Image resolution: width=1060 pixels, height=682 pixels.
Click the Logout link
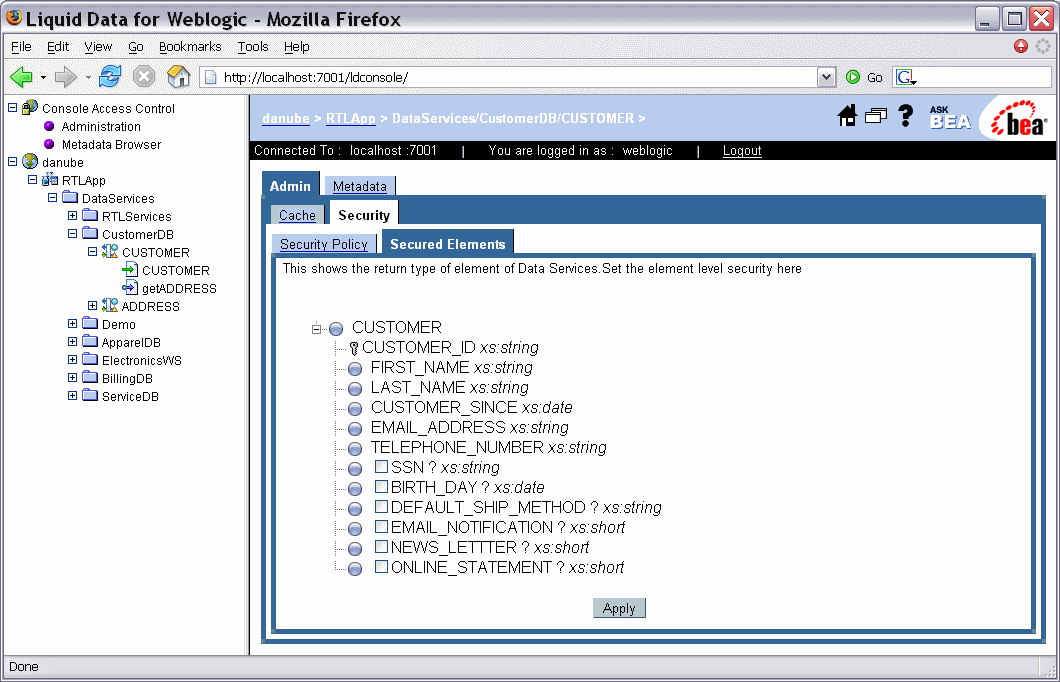pyautogui.click(x=742, y=151)
